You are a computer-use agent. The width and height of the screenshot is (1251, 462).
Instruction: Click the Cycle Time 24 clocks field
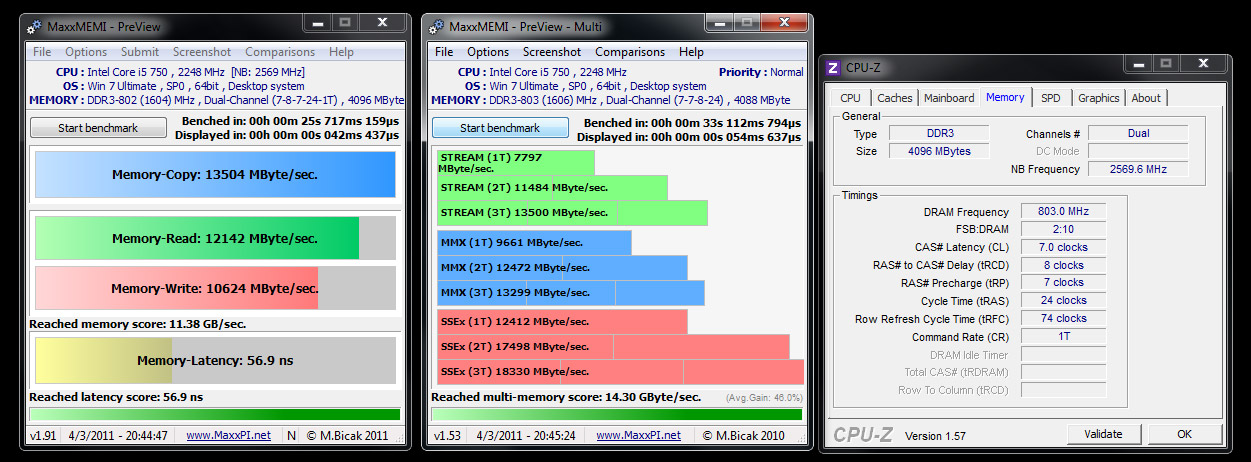pyautogui.click(x=1064, y=301)
